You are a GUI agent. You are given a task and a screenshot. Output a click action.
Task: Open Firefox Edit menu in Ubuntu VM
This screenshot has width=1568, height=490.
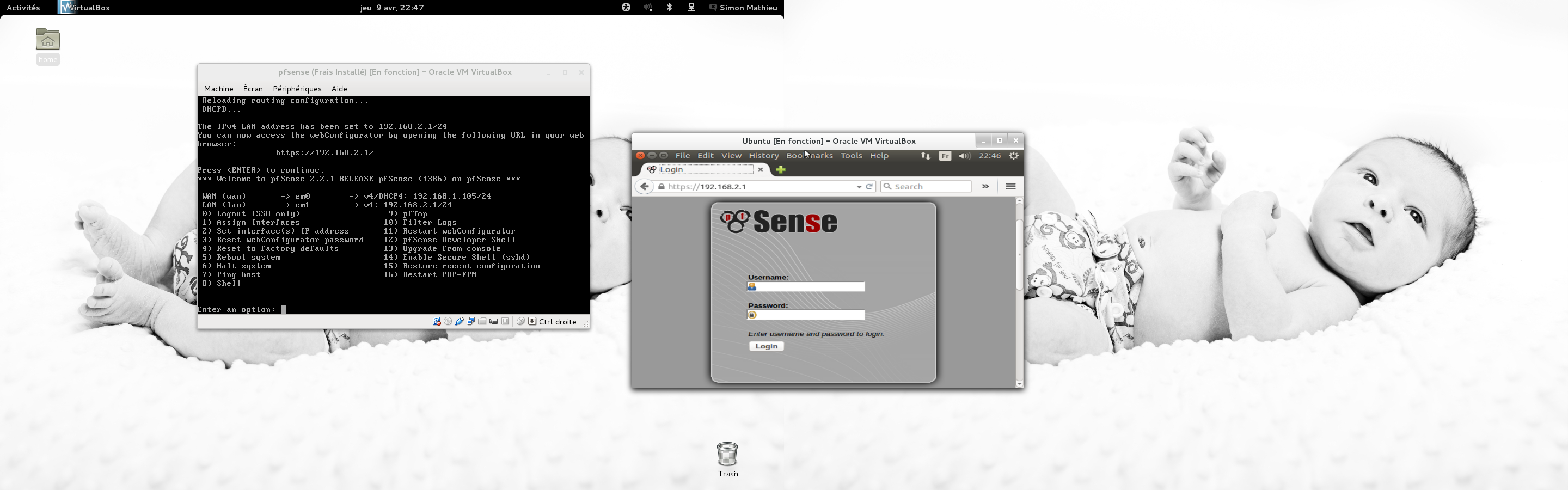706,156
